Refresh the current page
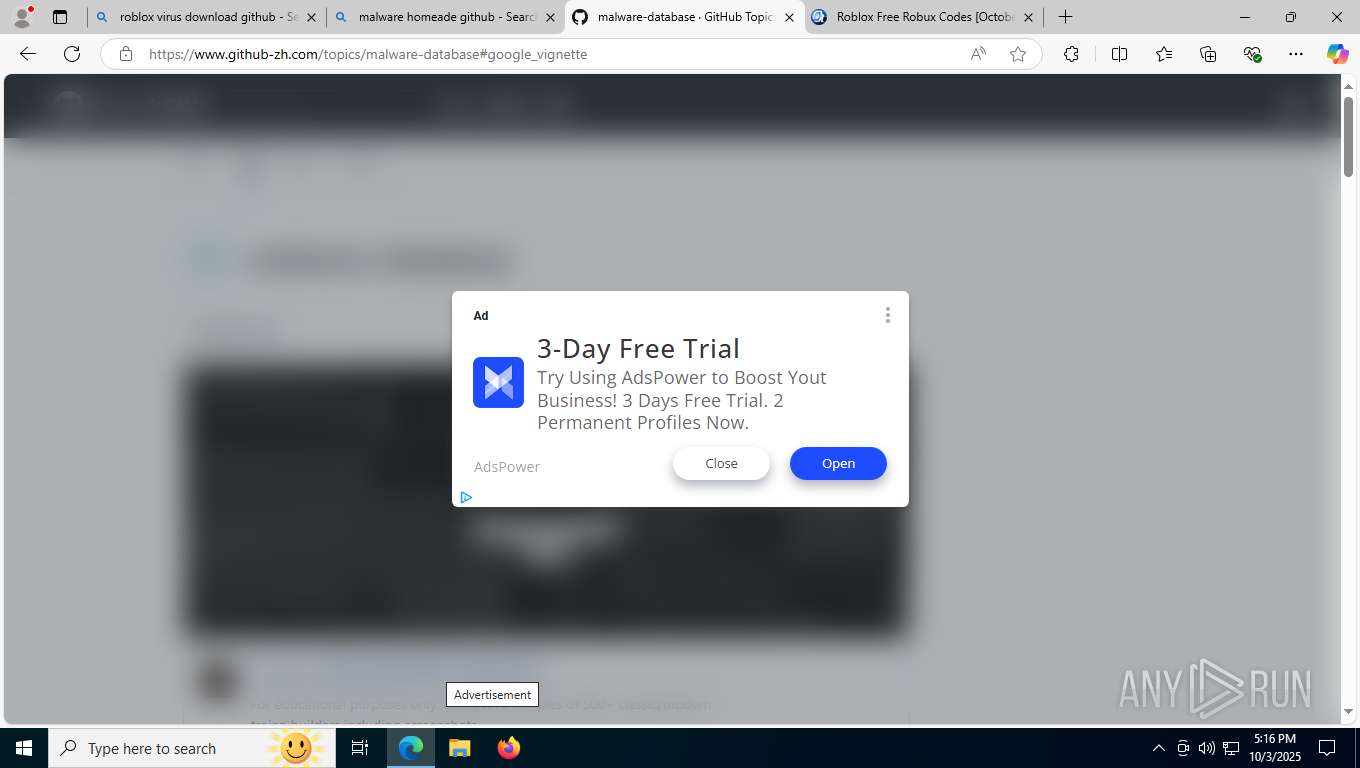 coord(72,54)
